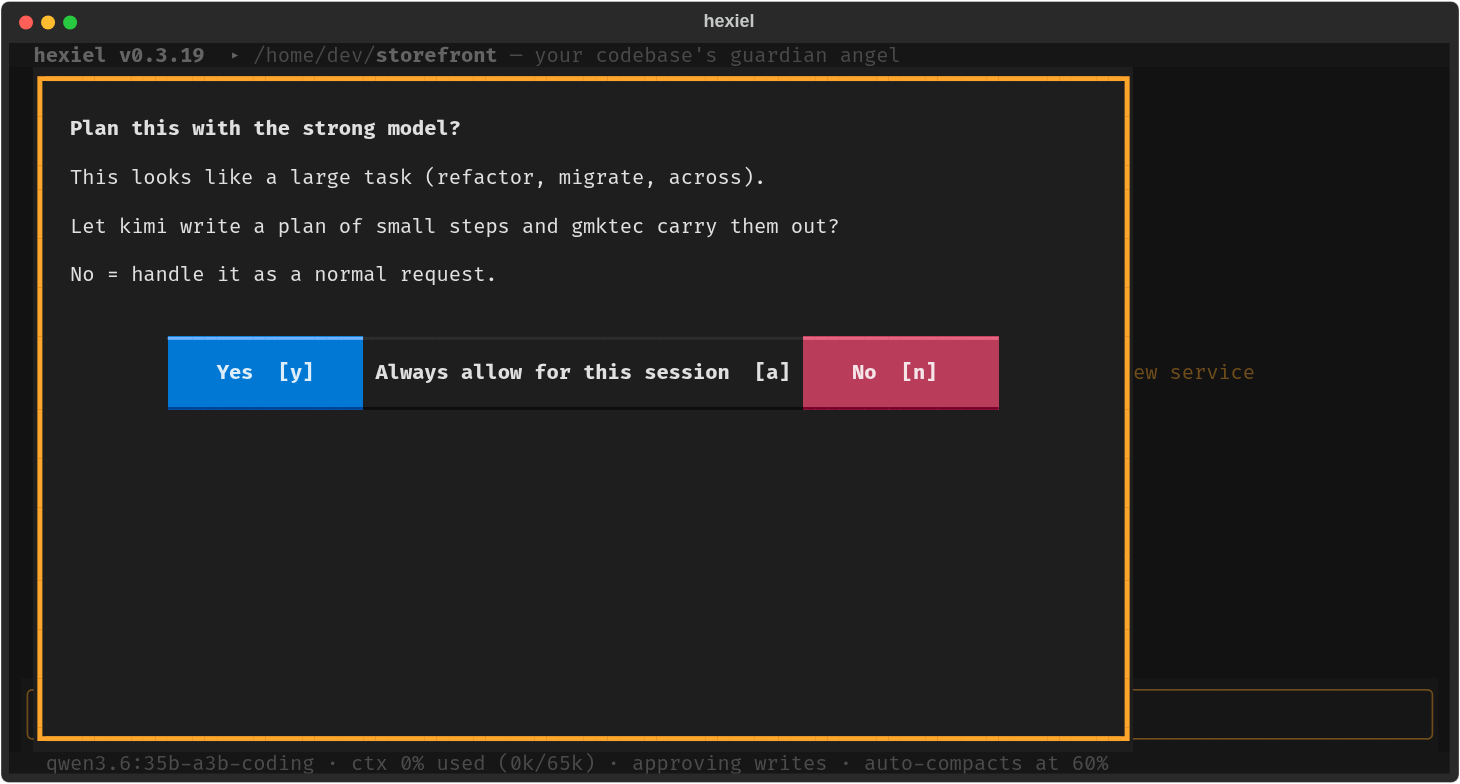
Task: Click the "approving writes" status entry
Action: [x=729, y=763]
